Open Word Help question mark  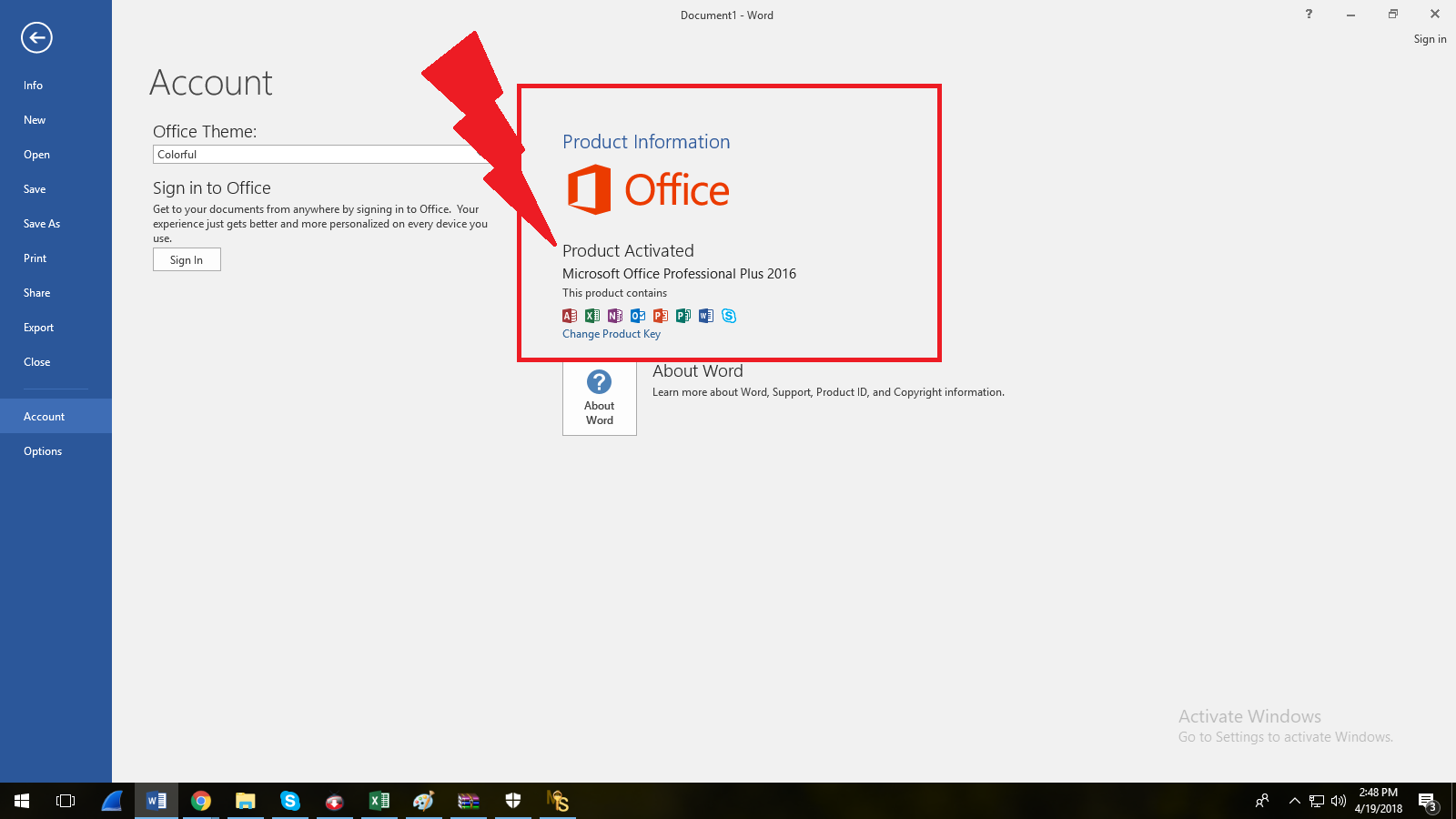1309,14
